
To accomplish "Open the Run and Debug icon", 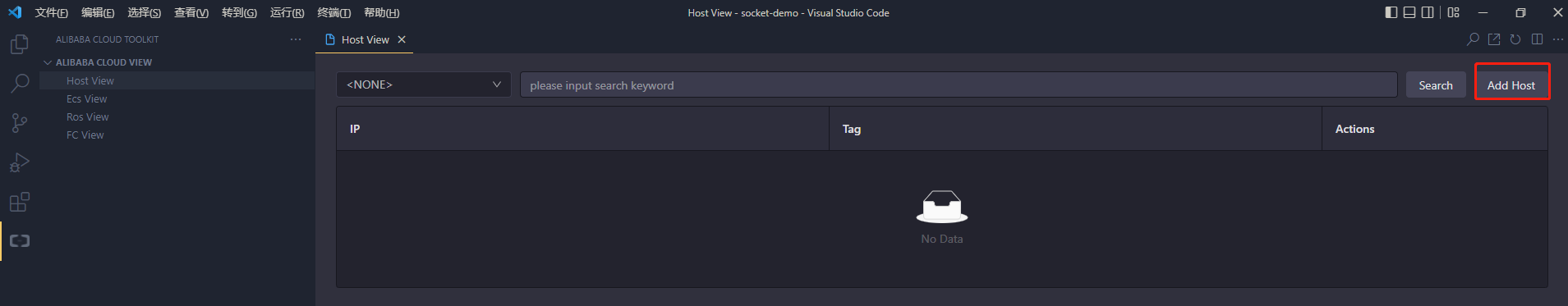I will (20, 162).
